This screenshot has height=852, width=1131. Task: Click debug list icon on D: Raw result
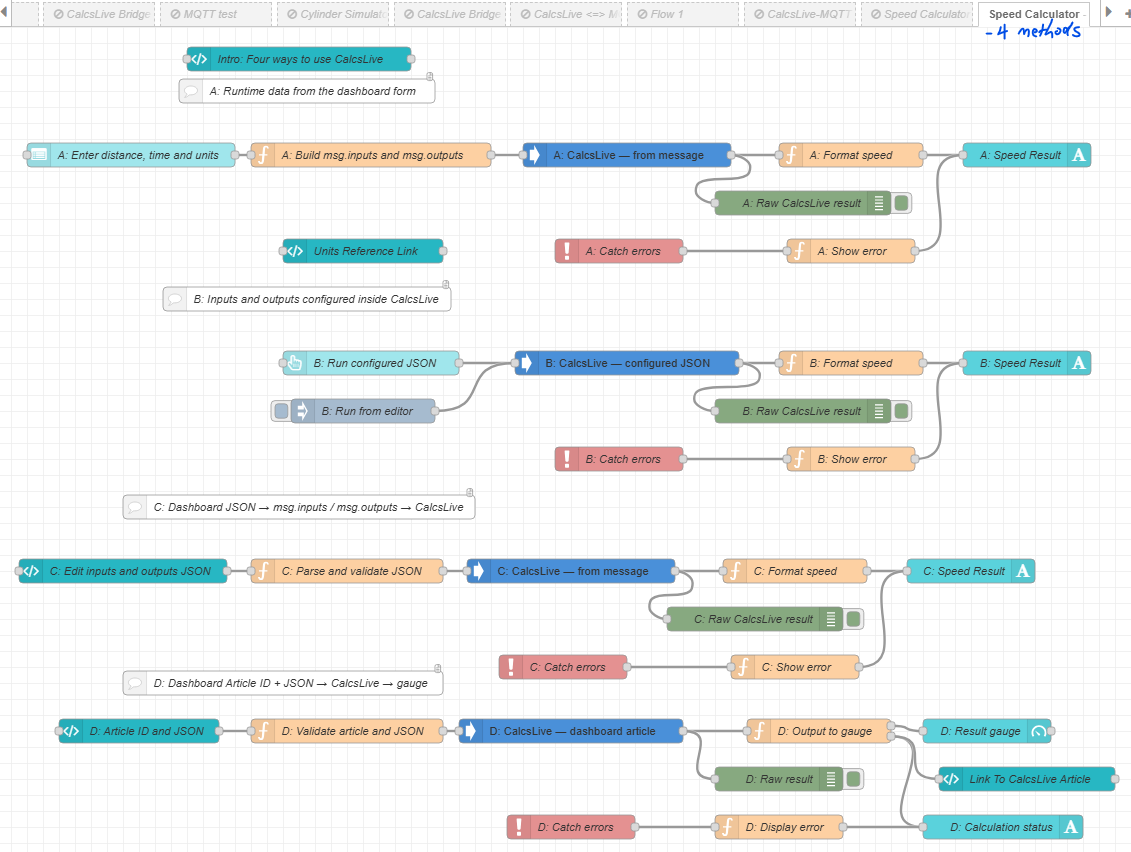(x=831, y=779)
